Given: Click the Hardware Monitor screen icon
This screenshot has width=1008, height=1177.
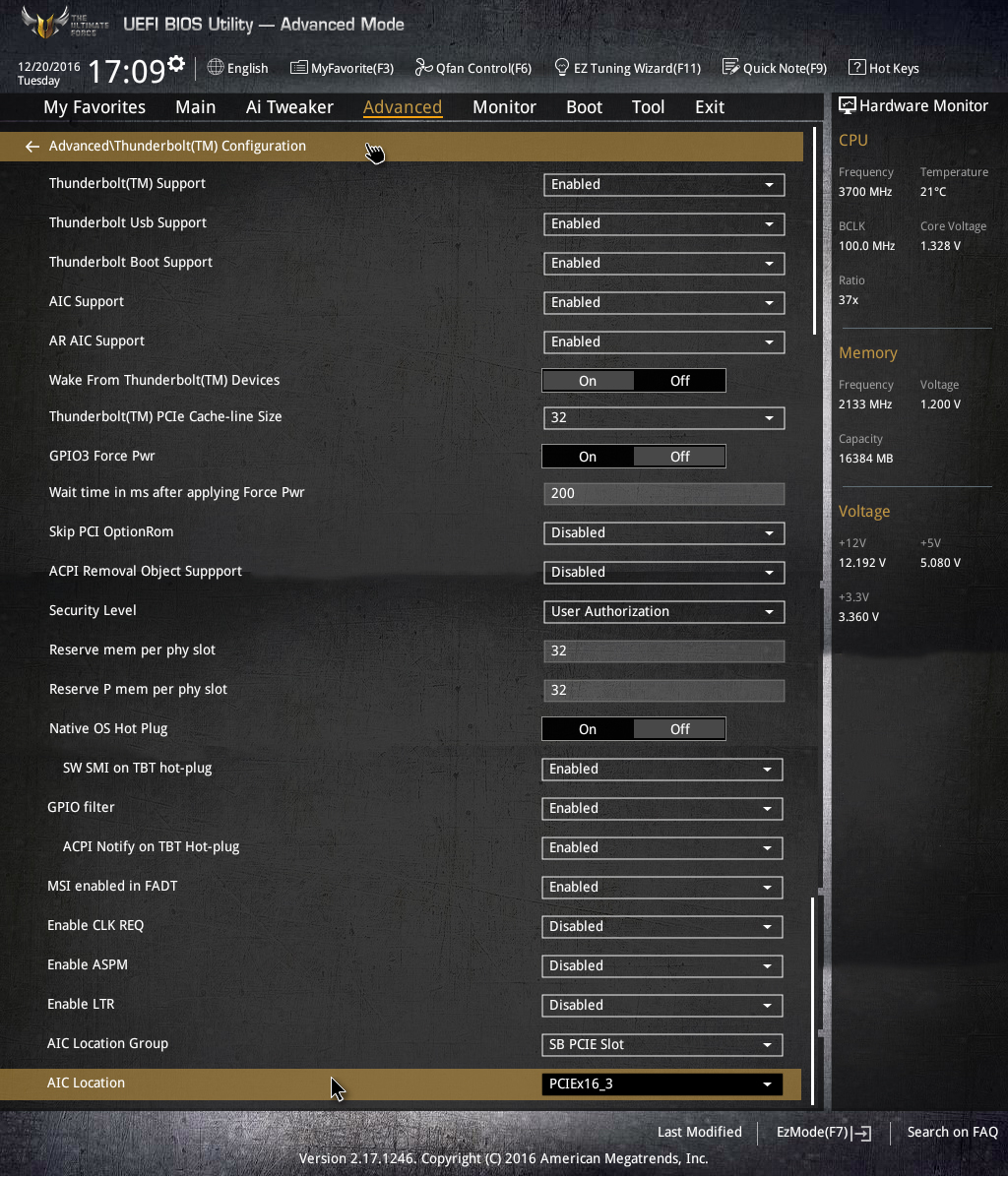Looking at the screenshot, I should (x=847, y=106).
